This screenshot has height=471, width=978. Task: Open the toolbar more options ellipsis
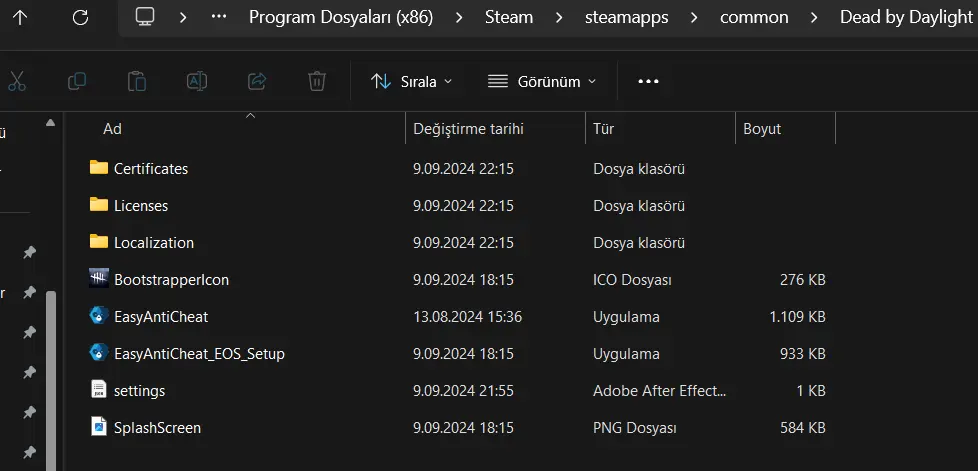tap(648, 81)
